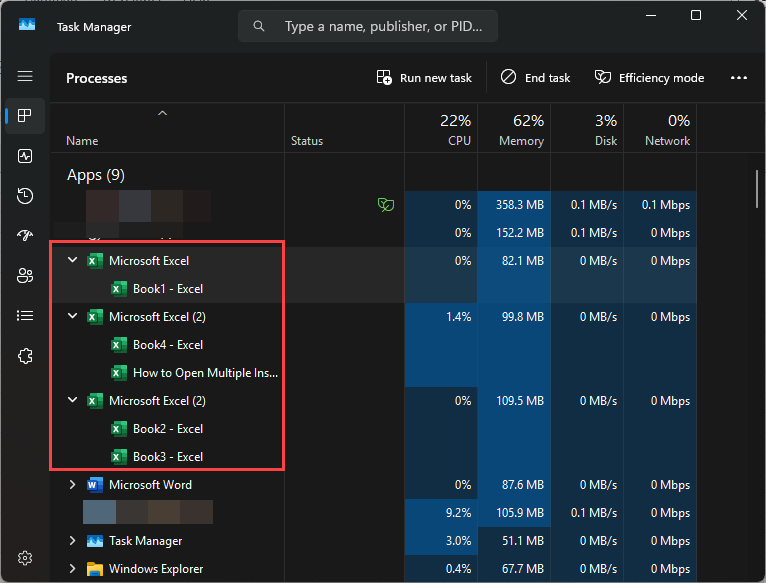The height and width of the screenshot is (583, 766).
Task: Click the Task Manager app icon in title bar
Action: [27, 24]
